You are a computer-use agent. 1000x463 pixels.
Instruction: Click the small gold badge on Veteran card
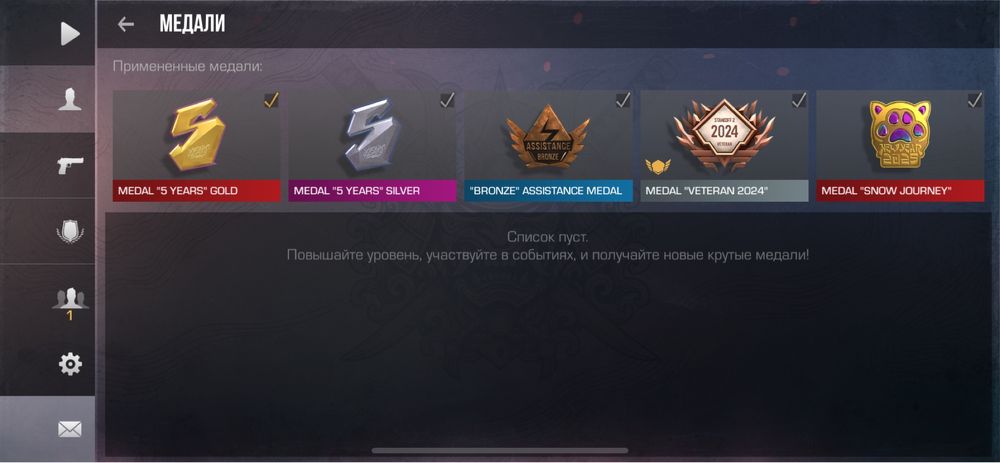[x=658, y=167]
